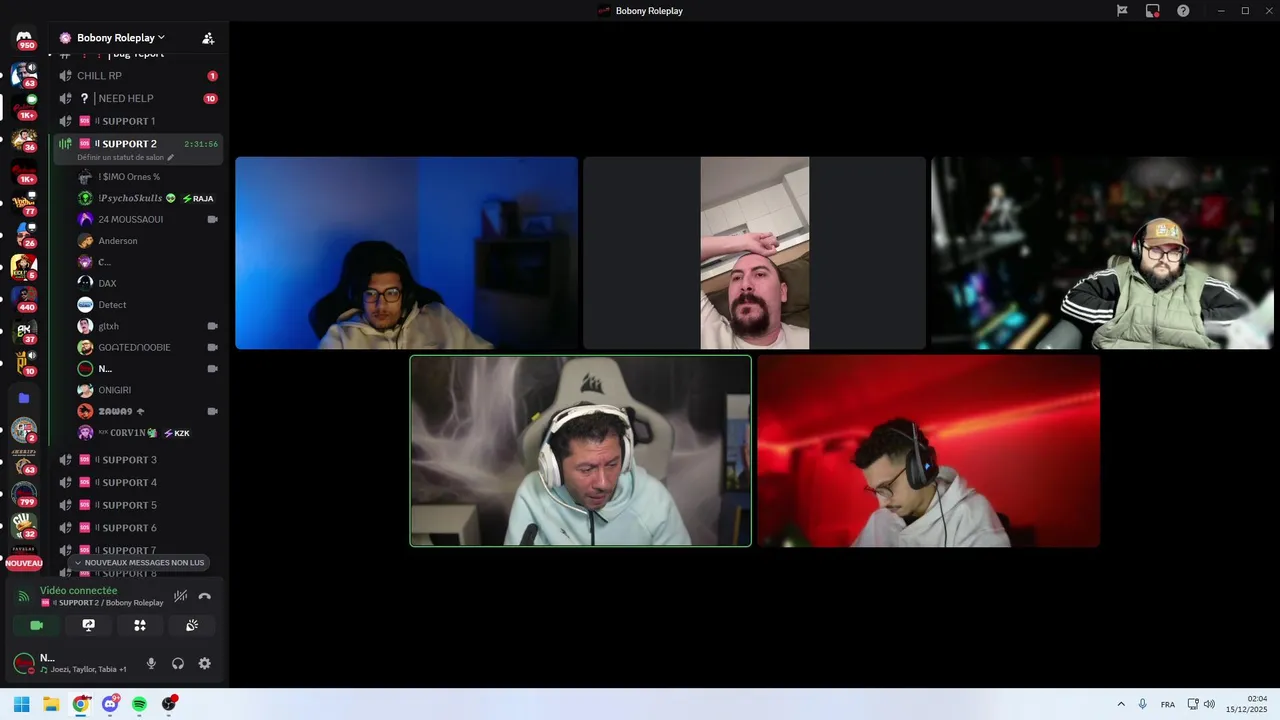Focus the speaking user's highlighted video tile
This screenshot has height=720, width=1280.
point(580,451)
